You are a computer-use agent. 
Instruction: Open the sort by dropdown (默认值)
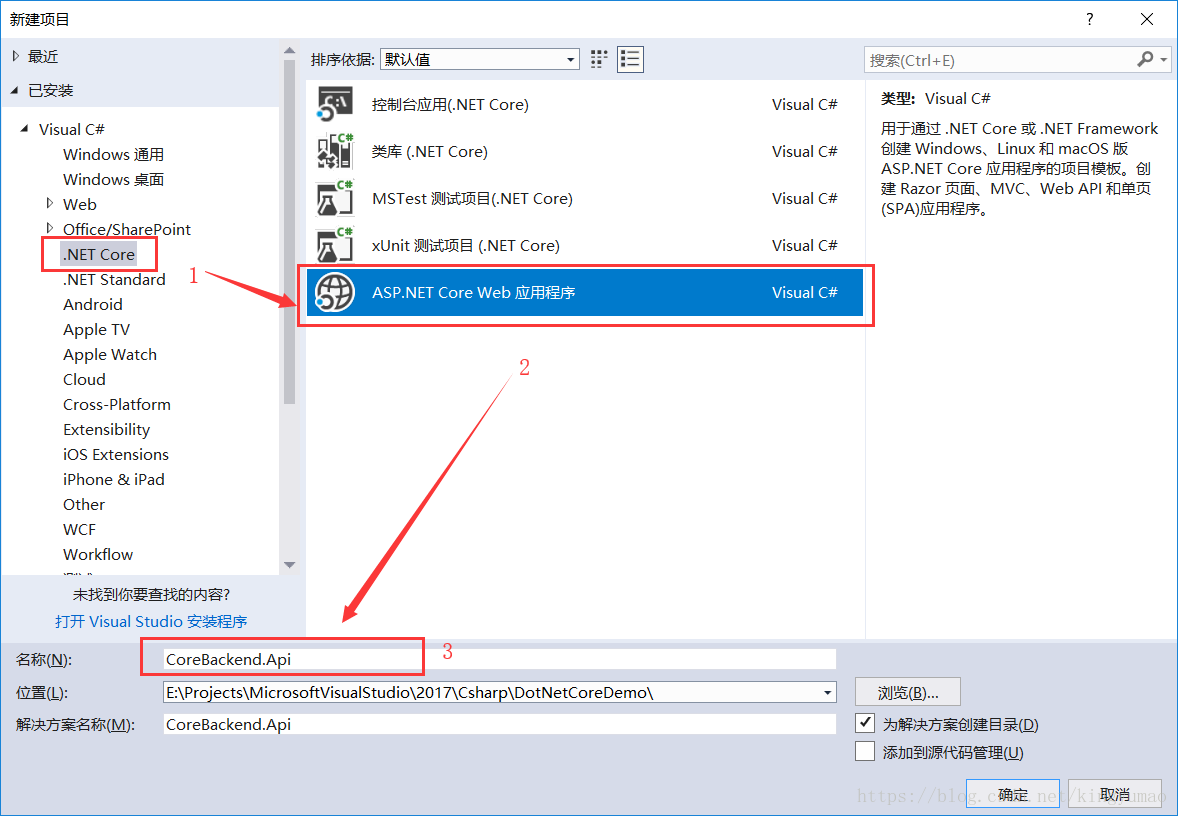pos(479,59)
